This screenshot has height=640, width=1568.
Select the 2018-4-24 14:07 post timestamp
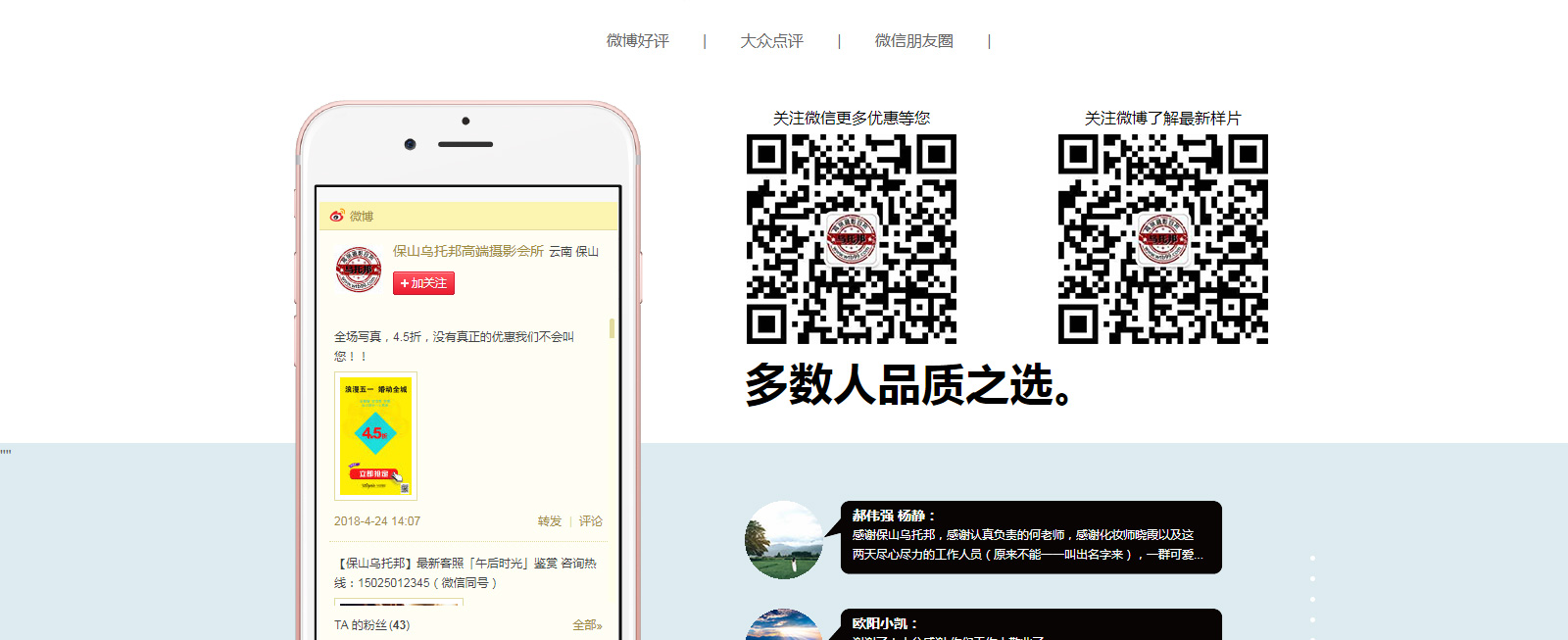[377, 521]
